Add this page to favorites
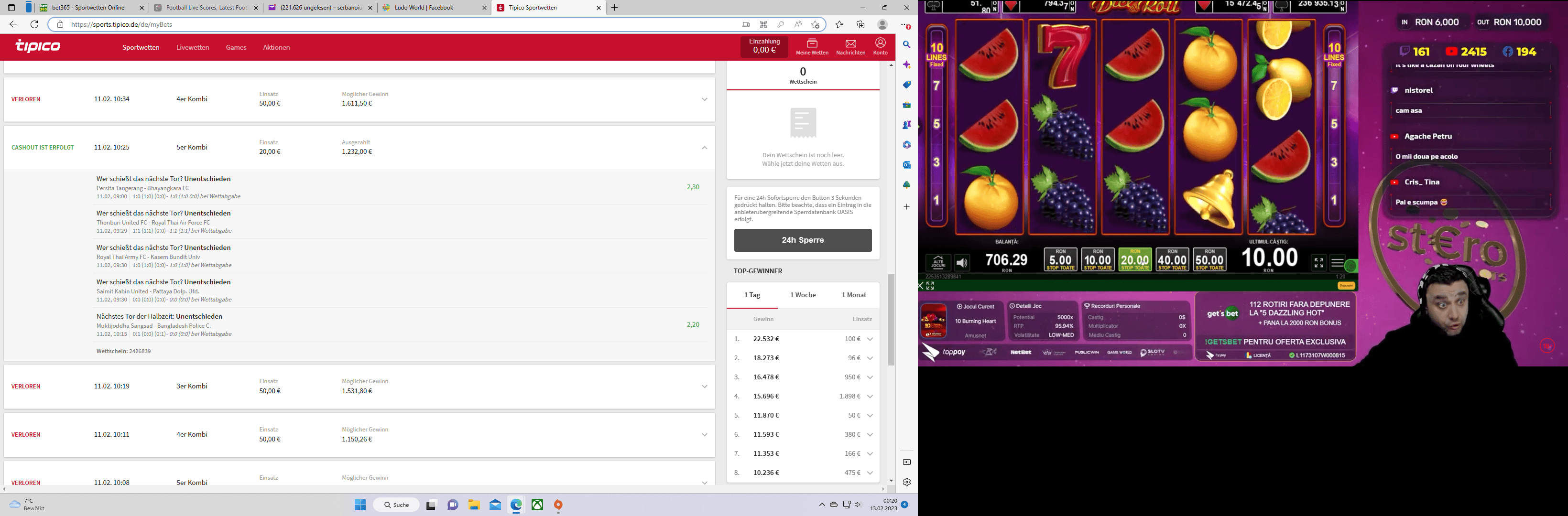The width and height of the screenshot is (1568, 516). [x=815, y=24]
